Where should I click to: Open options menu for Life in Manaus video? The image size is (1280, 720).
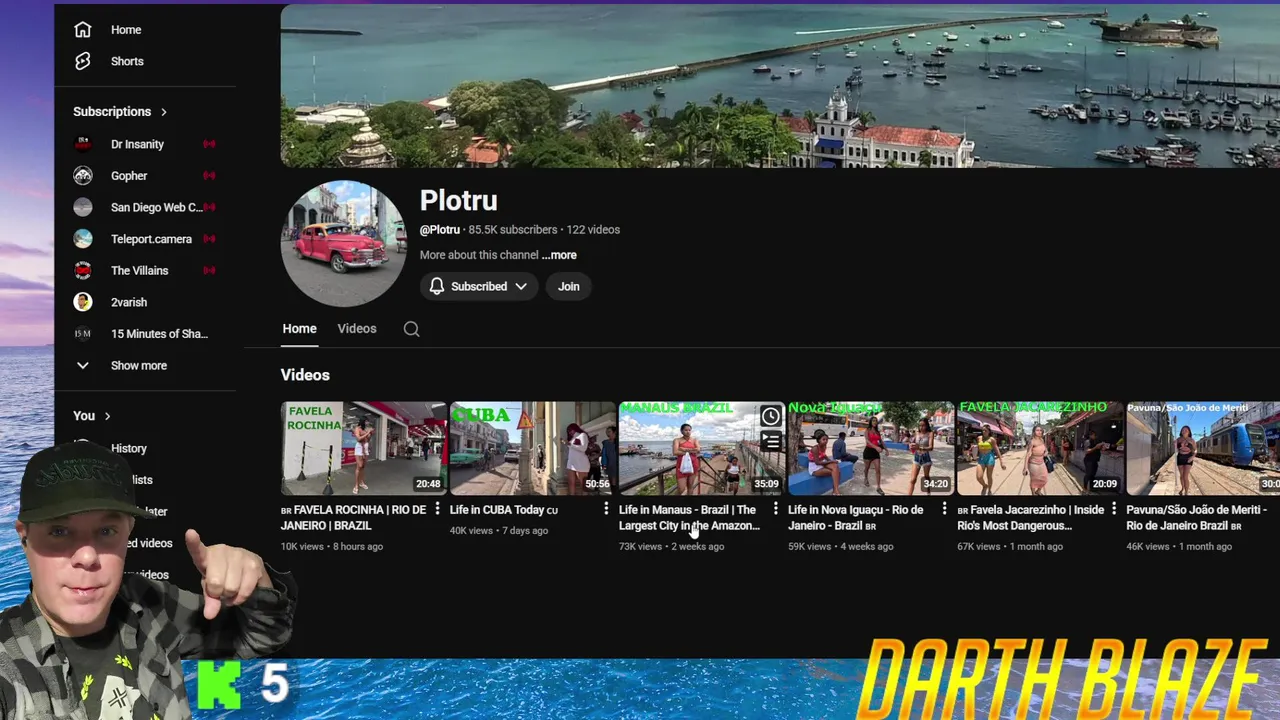pyautogui.click(x=775, y=510)
